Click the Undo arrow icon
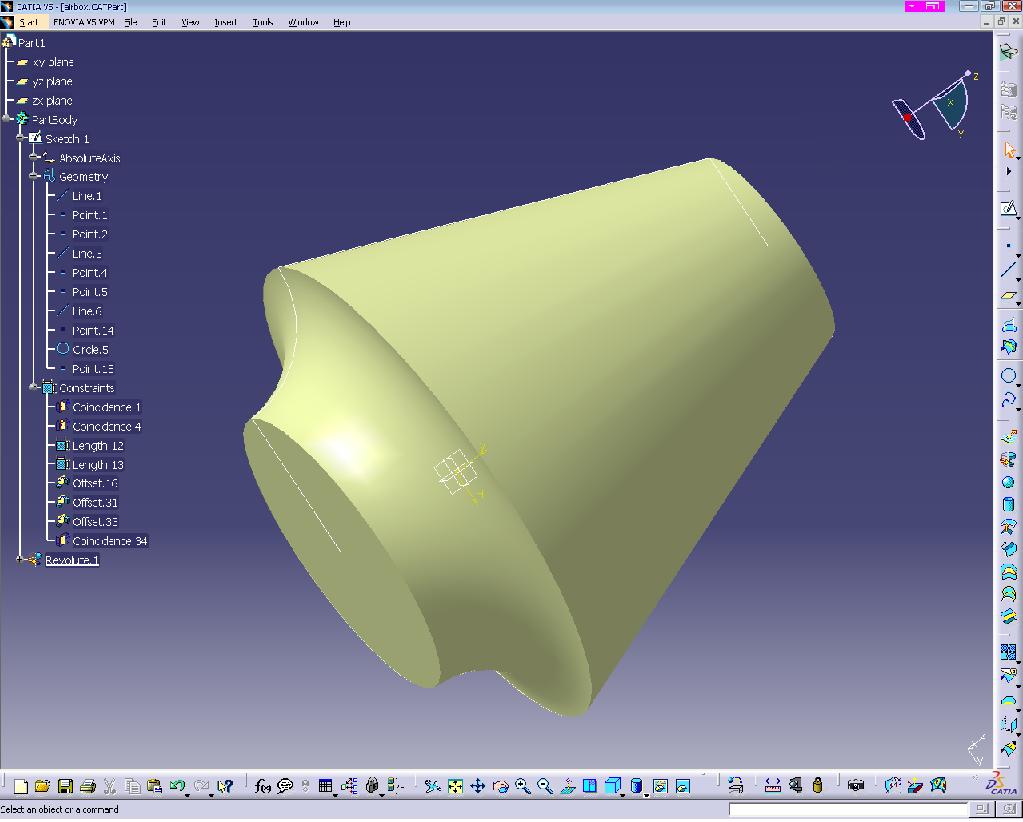The height and width of the screenshot is (822, 1023). point(177,787)
